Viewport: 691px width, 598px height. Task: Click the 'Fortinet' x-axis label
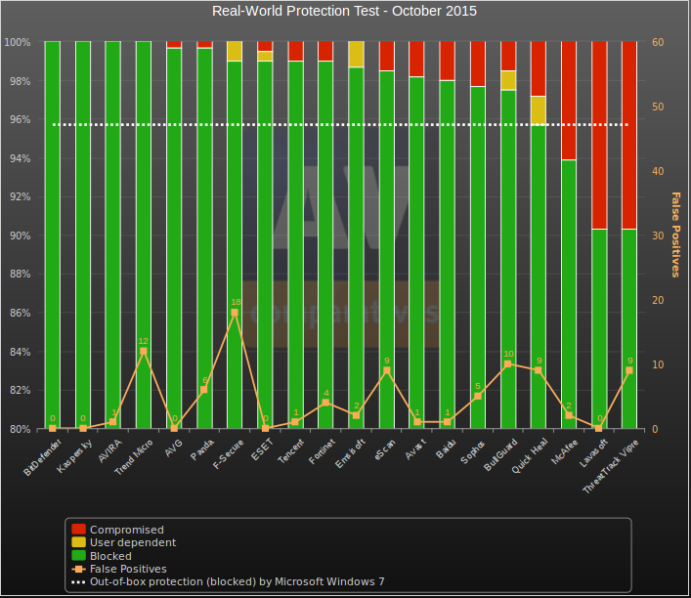click(x=322, y=452)
